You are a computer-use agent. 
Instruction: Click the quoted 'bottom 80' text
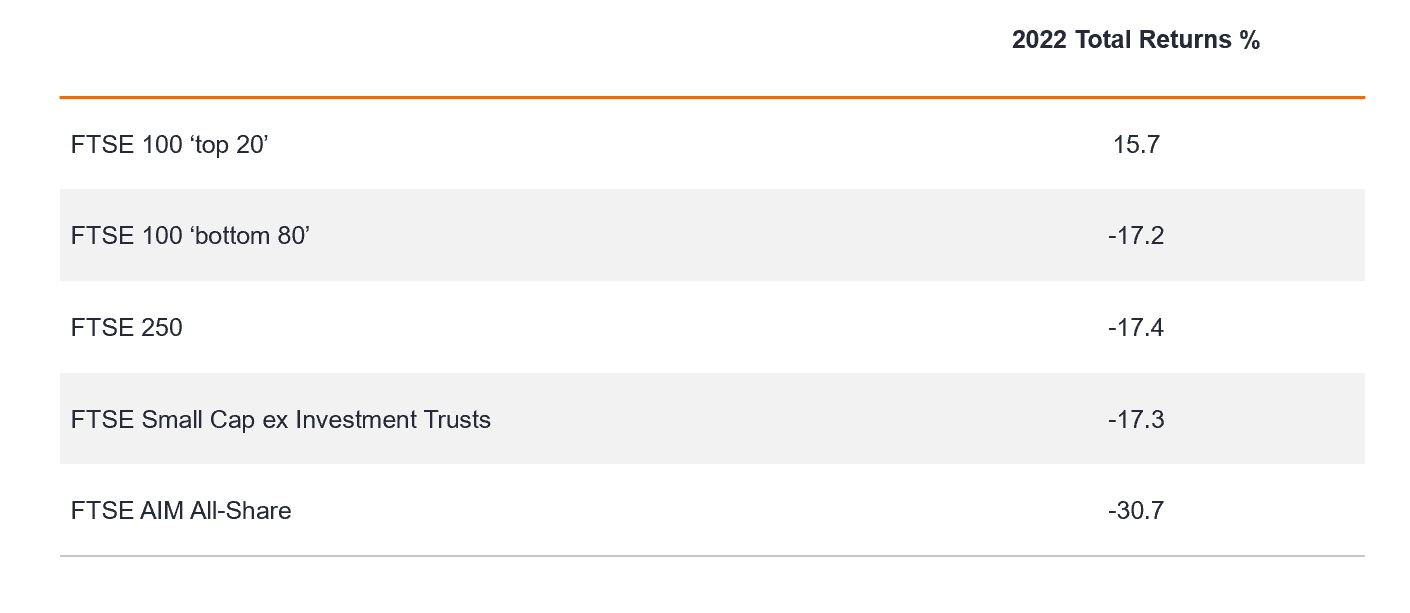(x=249, y=236)
